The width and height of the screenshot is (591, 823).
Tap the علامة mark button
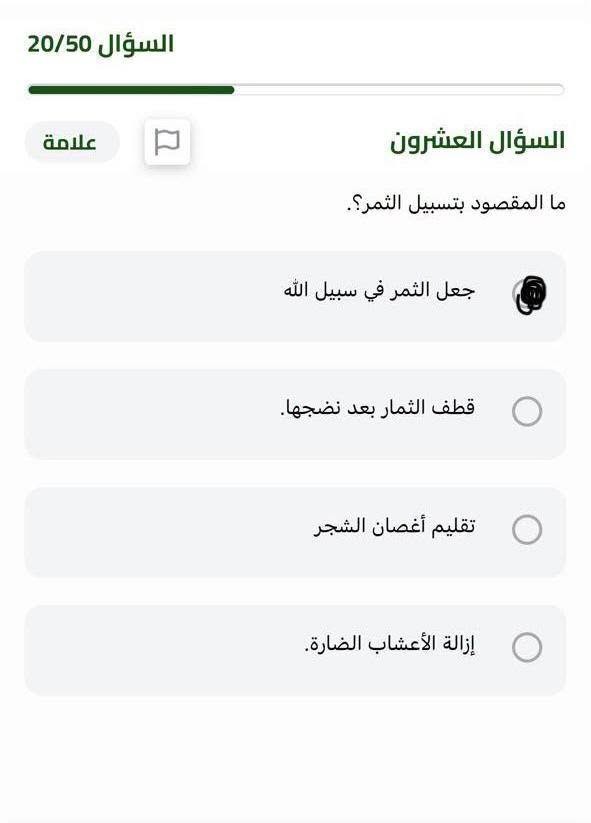tap(72, 142)
